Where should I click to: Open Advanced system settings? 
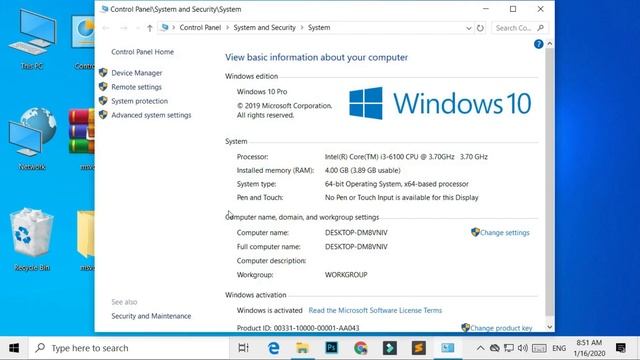151,115
